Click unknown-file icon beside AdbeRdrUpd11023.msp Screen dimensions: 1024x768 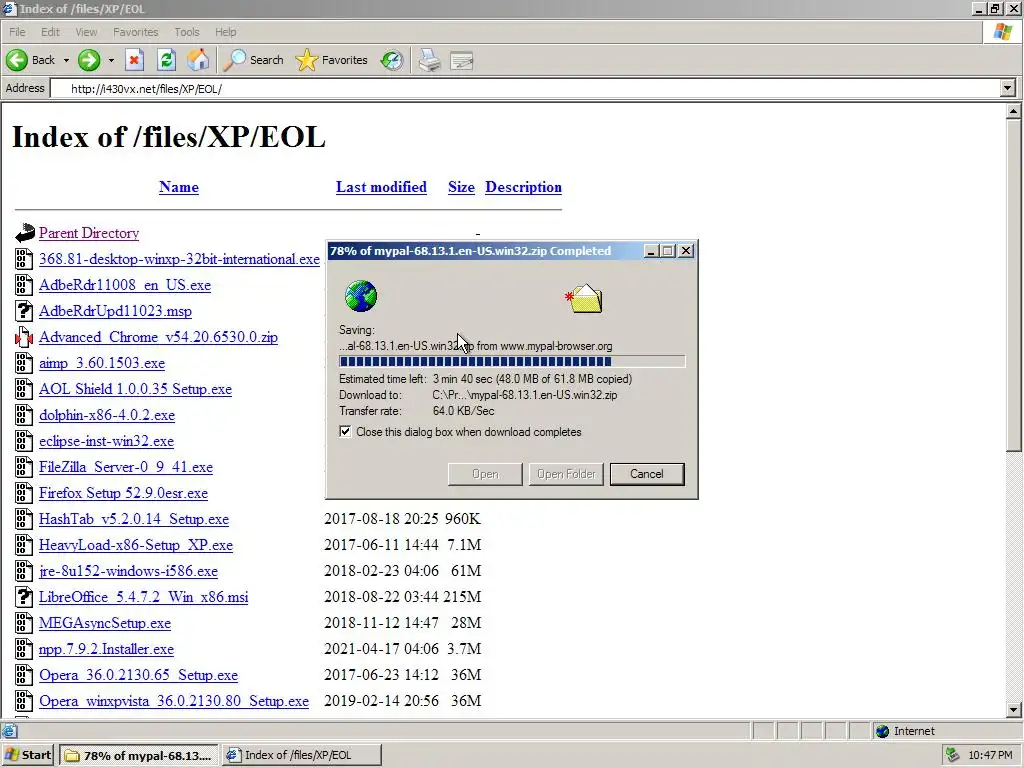(x=24, y=311)
